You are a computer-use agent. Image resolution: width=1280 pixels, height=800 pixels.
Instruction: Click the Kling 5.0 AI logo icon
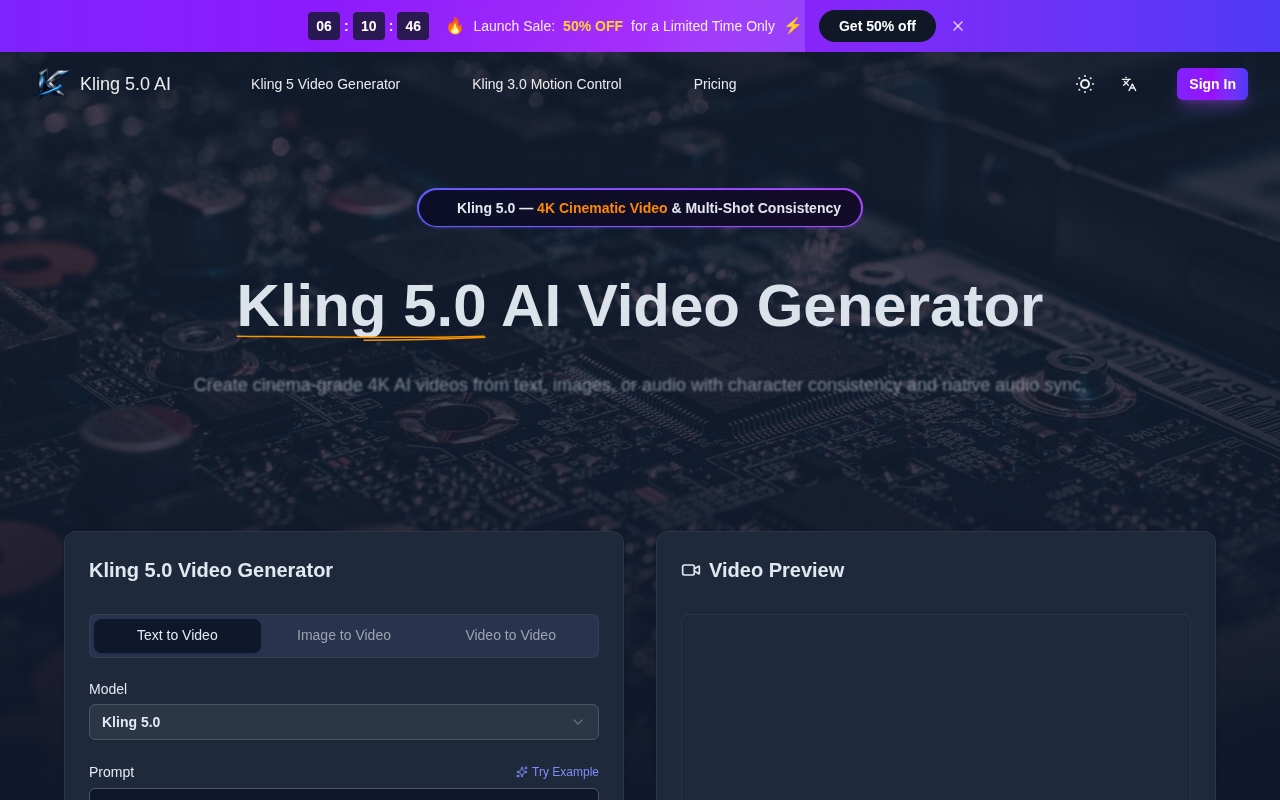(x=52, y=84)
